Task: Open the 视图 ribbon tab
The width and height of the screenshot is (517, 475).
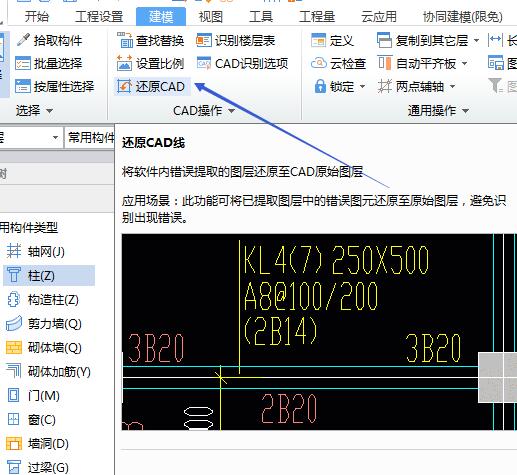Action: tap(211, 16)
